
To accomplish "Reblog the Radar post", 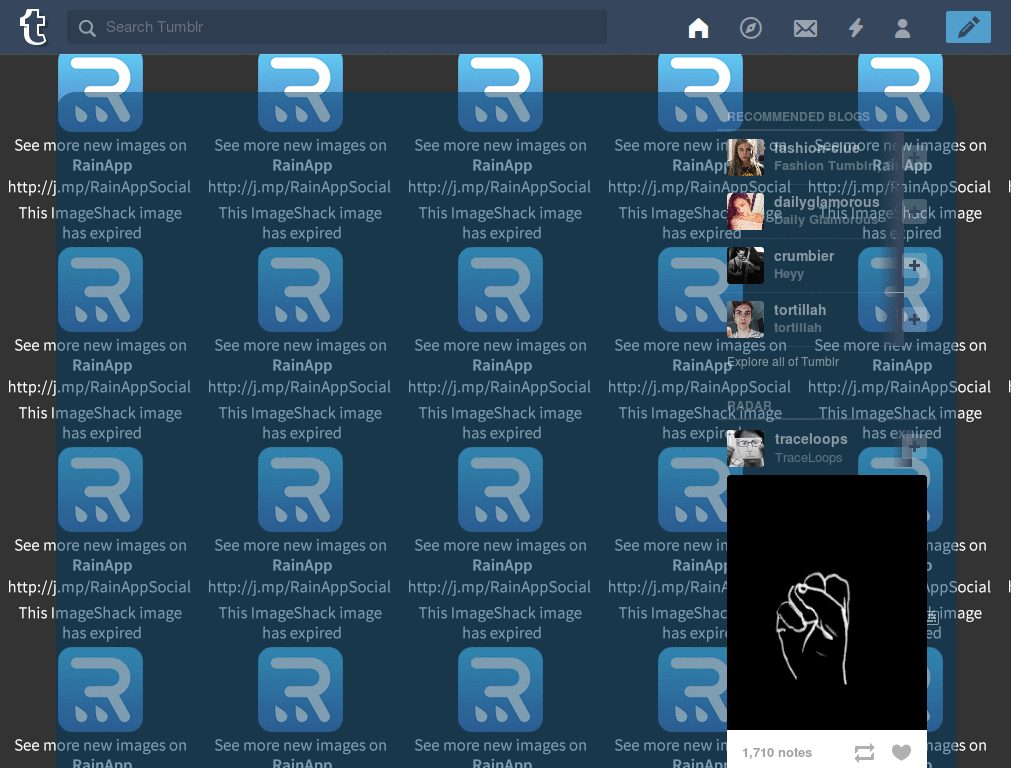I will pyautogui.click(x=864, y=753).
